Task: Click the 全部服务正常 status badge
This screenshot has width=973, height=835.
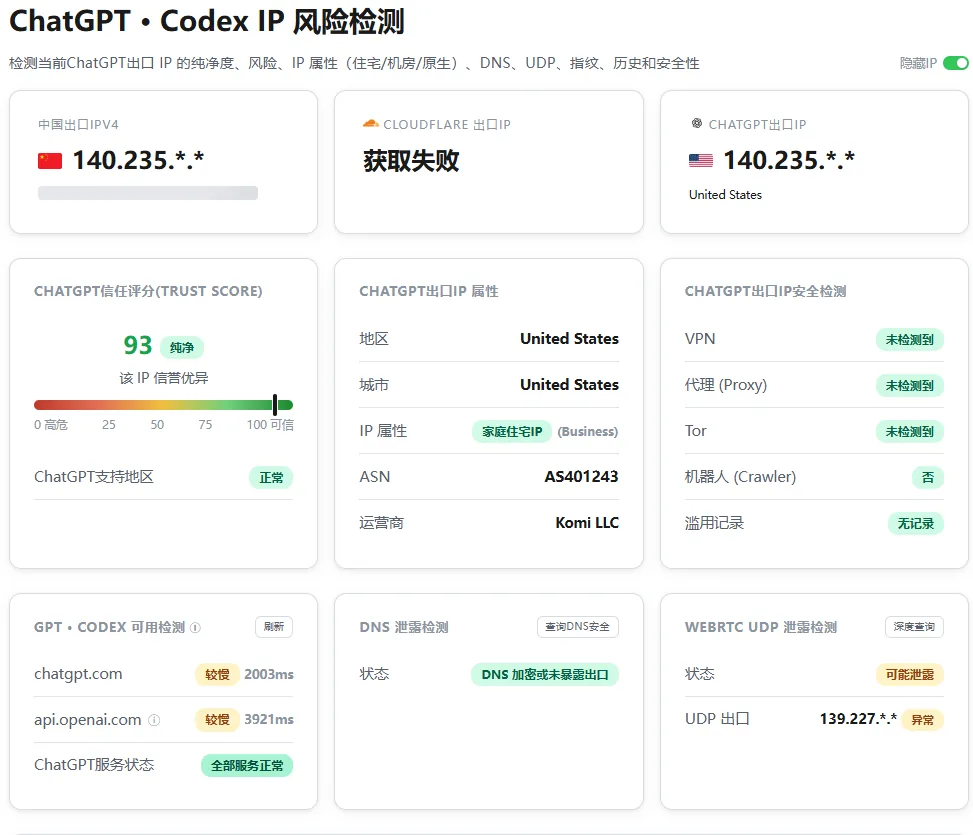Action: pos(247,766)
